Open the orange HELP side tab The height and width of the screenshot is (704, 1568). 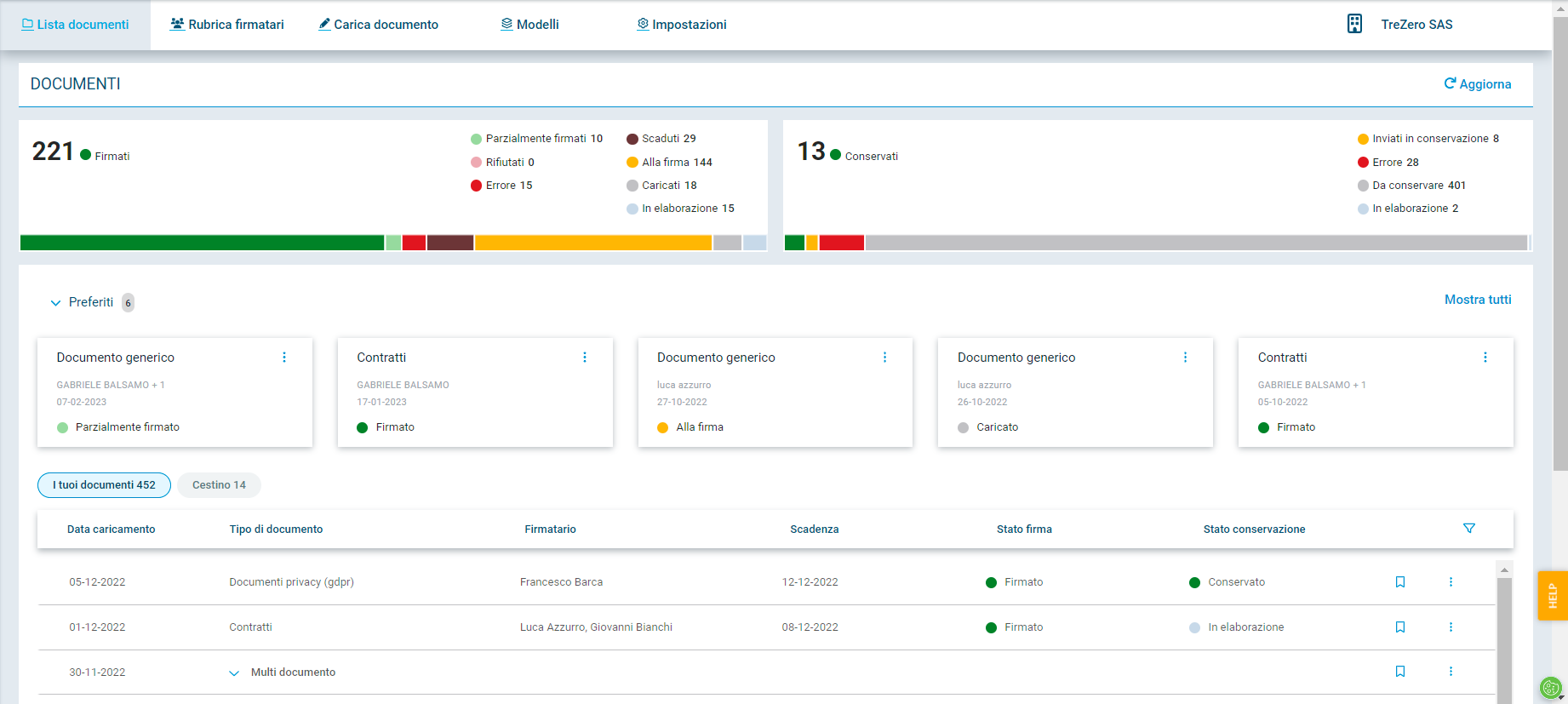pyautogui.click(x=1553, y=595)
